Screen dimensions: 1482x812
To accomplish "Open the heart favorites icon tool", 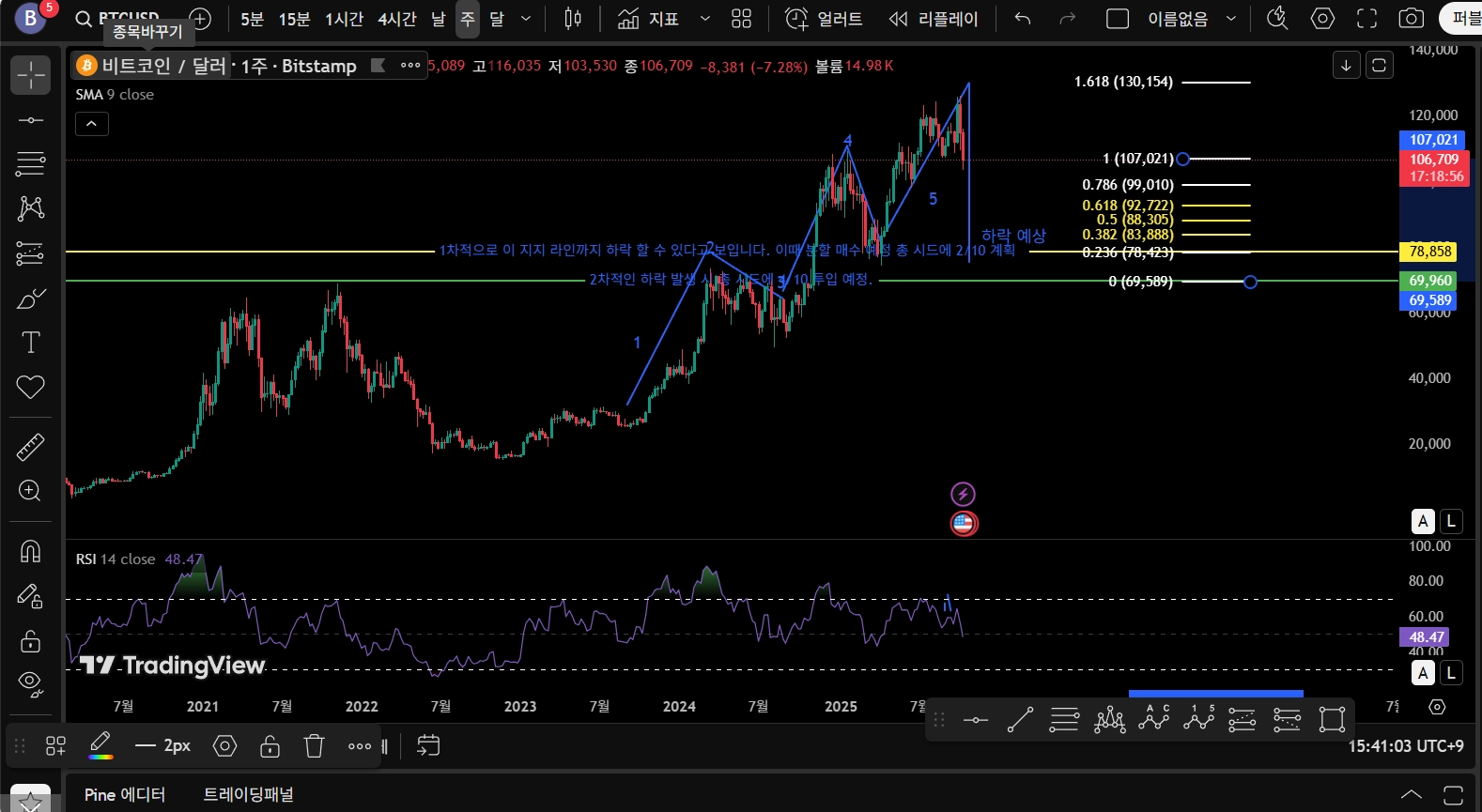I will tap(30, 387).
